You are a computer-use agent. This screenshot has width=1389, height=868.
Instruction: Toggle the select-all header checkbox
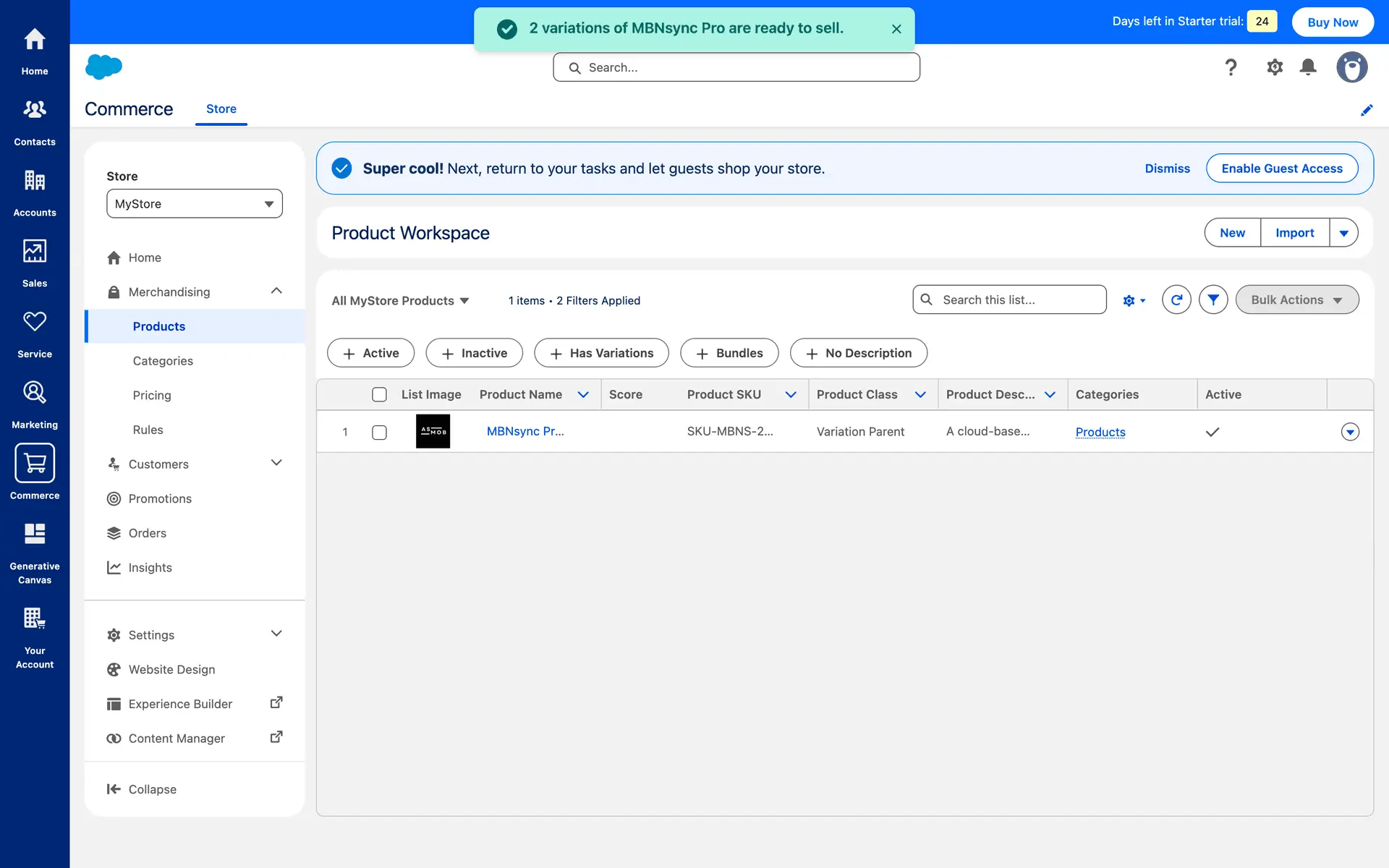379,394
